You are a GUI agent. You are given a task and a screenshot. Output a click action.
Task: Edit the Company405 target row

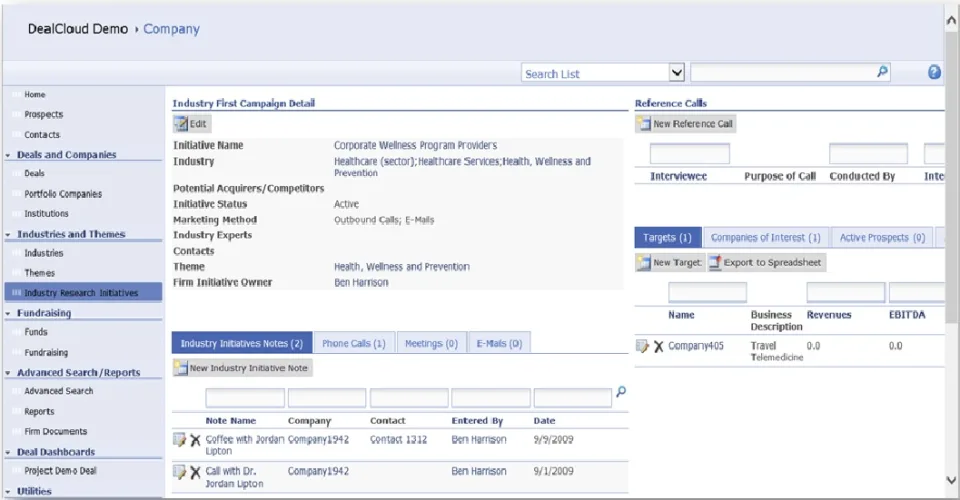tap(642, 346)
